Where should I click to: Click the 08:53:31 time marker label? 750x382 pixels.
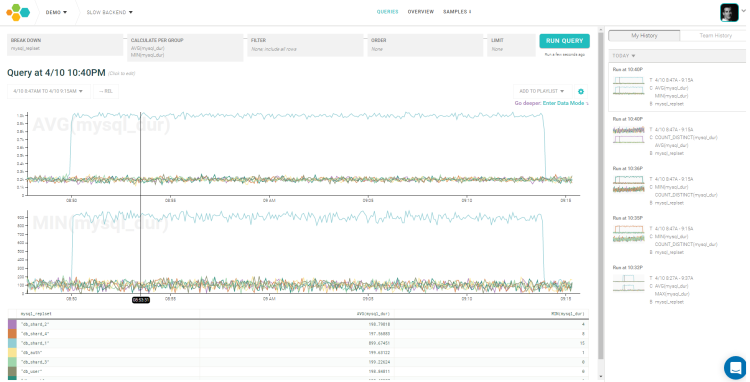[x=141, y=300]
